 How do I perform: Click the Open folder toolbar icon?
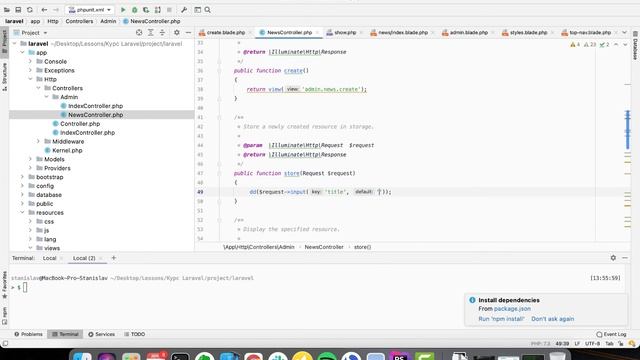[x=7, y=10]
